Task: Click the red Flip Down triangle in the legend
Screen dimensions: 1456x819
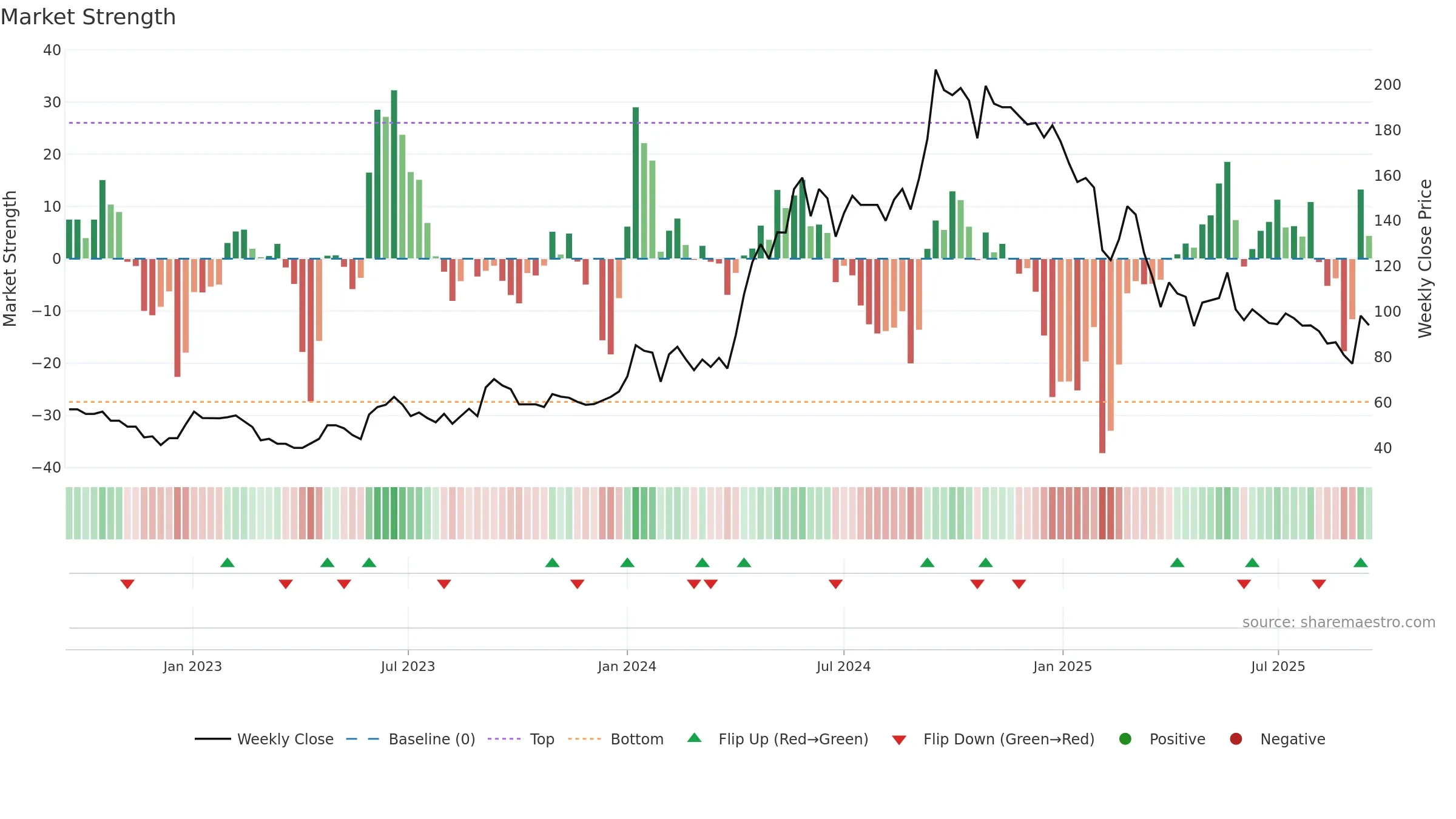Action: tap(899, 740)
